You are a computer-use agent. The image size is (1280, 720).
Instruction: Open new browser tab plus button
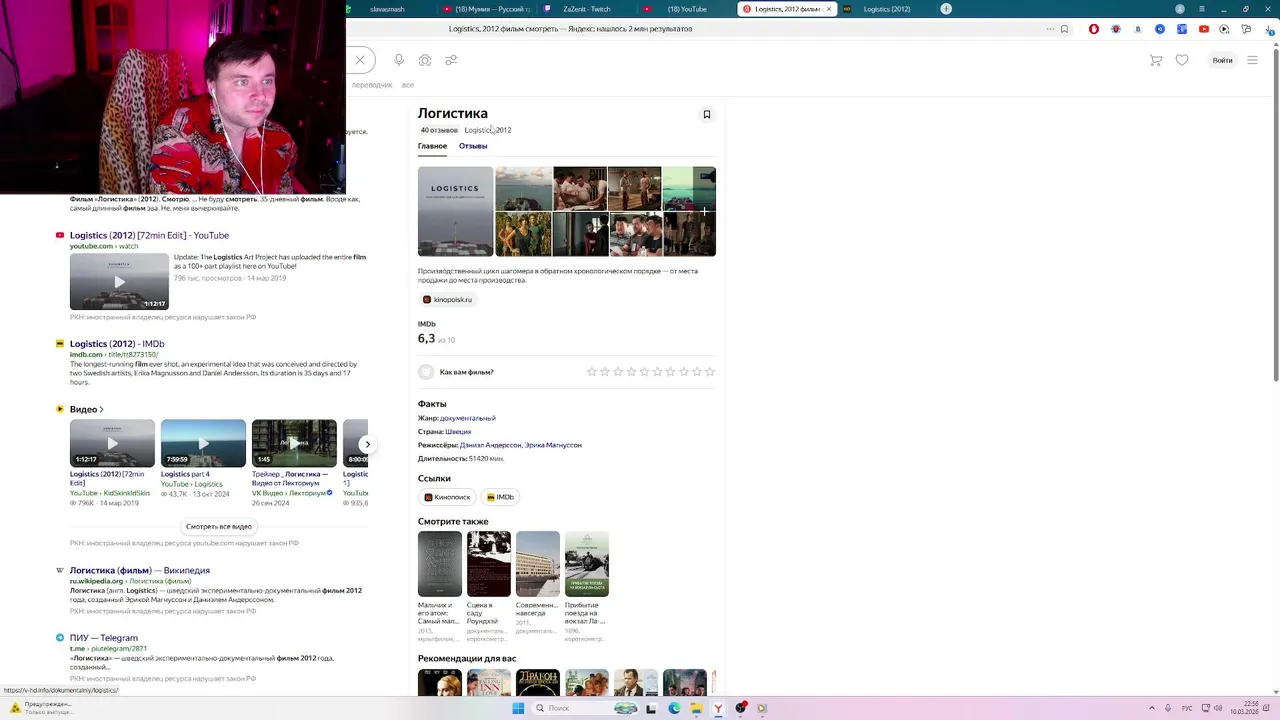[946, 9]
